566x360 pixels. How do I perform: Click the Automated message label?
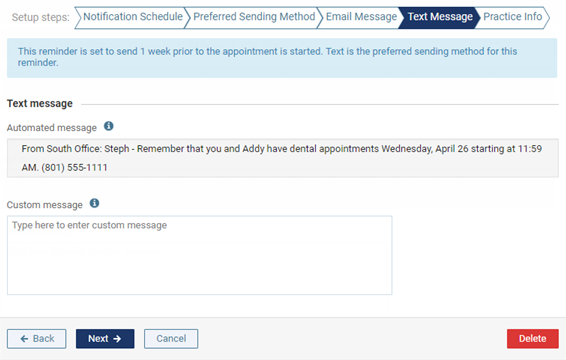tap(52, 128)
